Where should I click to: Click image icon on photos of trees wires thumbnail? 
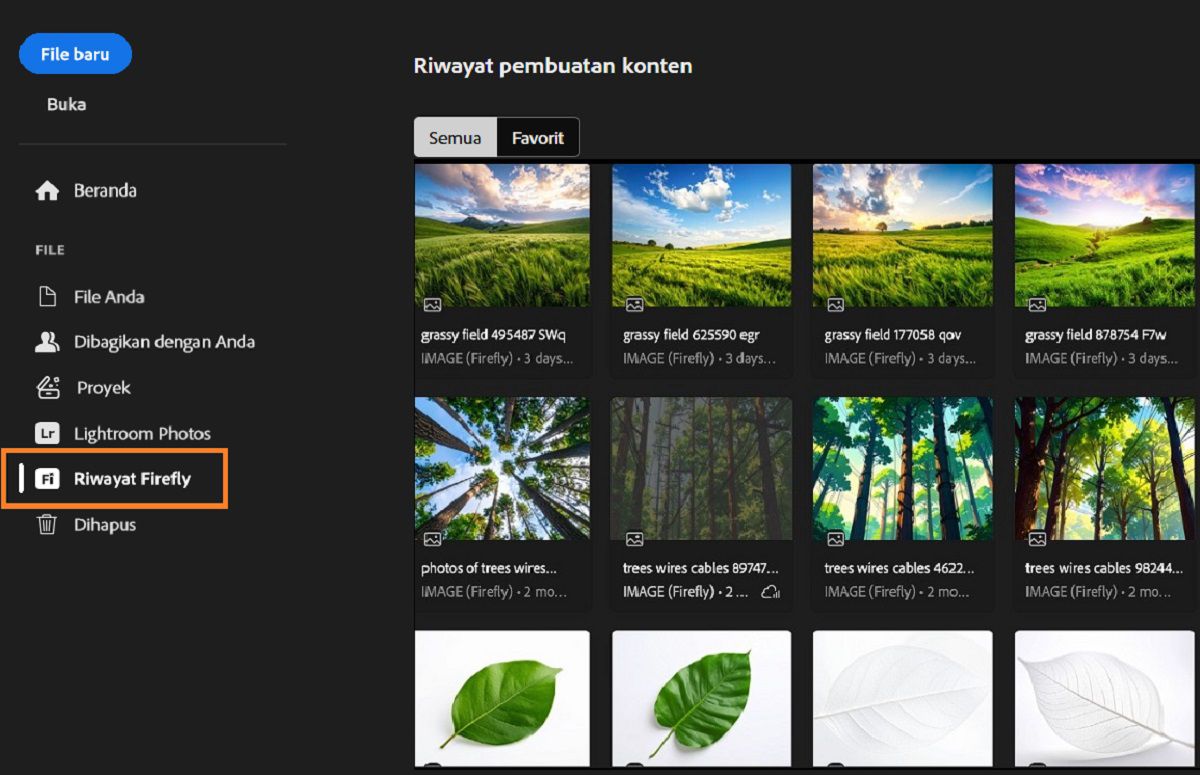click(432, 539)
